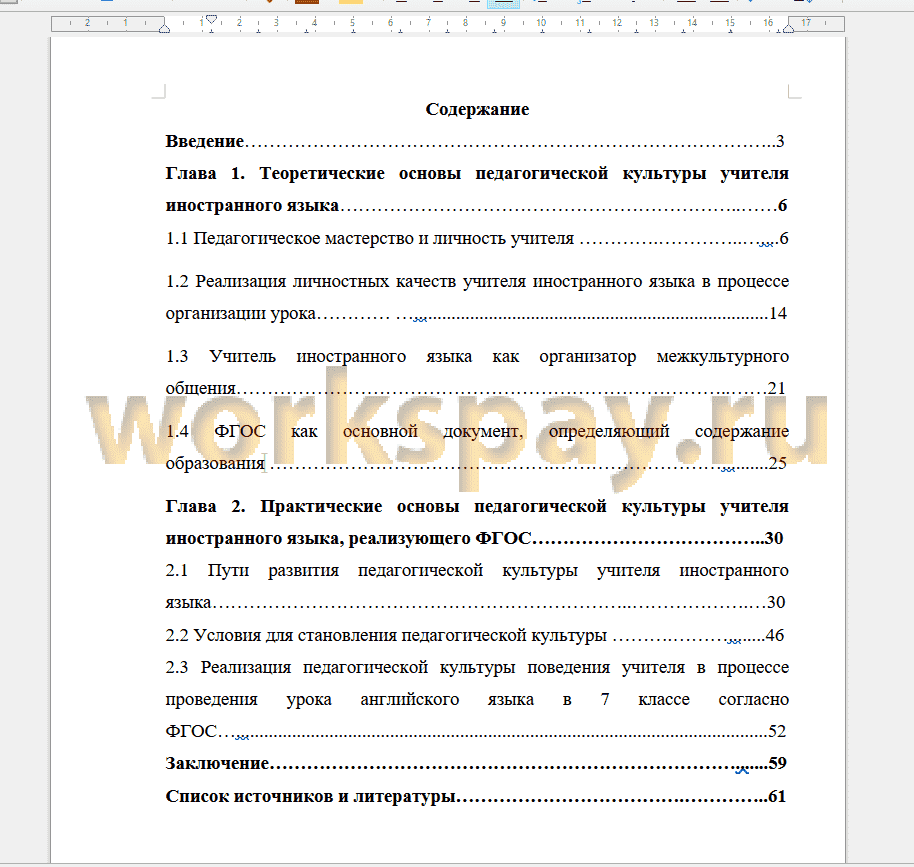Viewport: 914px width, 867px height.
Task: Click the words "урока английского языка в 7 классе"
Action: [488, 700]
